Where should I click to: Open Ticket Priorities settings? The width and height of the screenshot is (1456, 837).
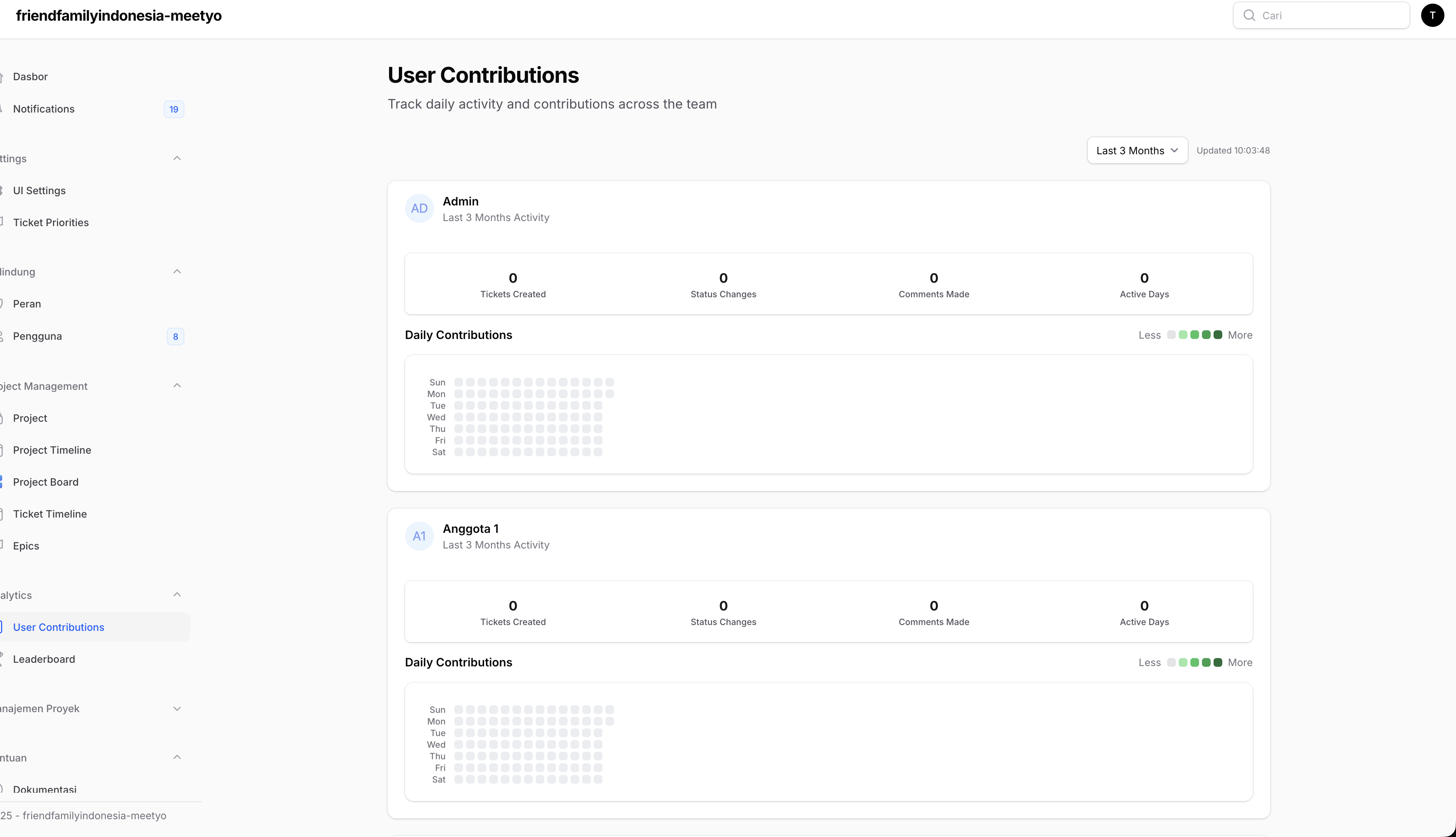(51, 222)
